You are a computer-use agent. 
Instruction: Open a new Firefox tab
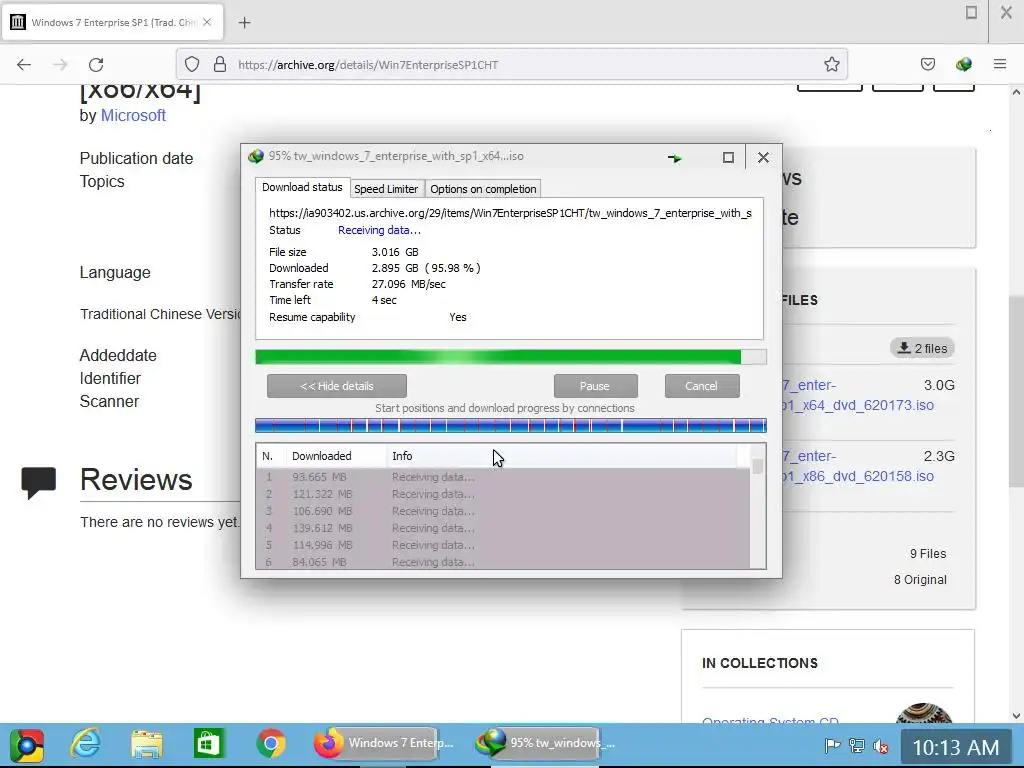244,23
